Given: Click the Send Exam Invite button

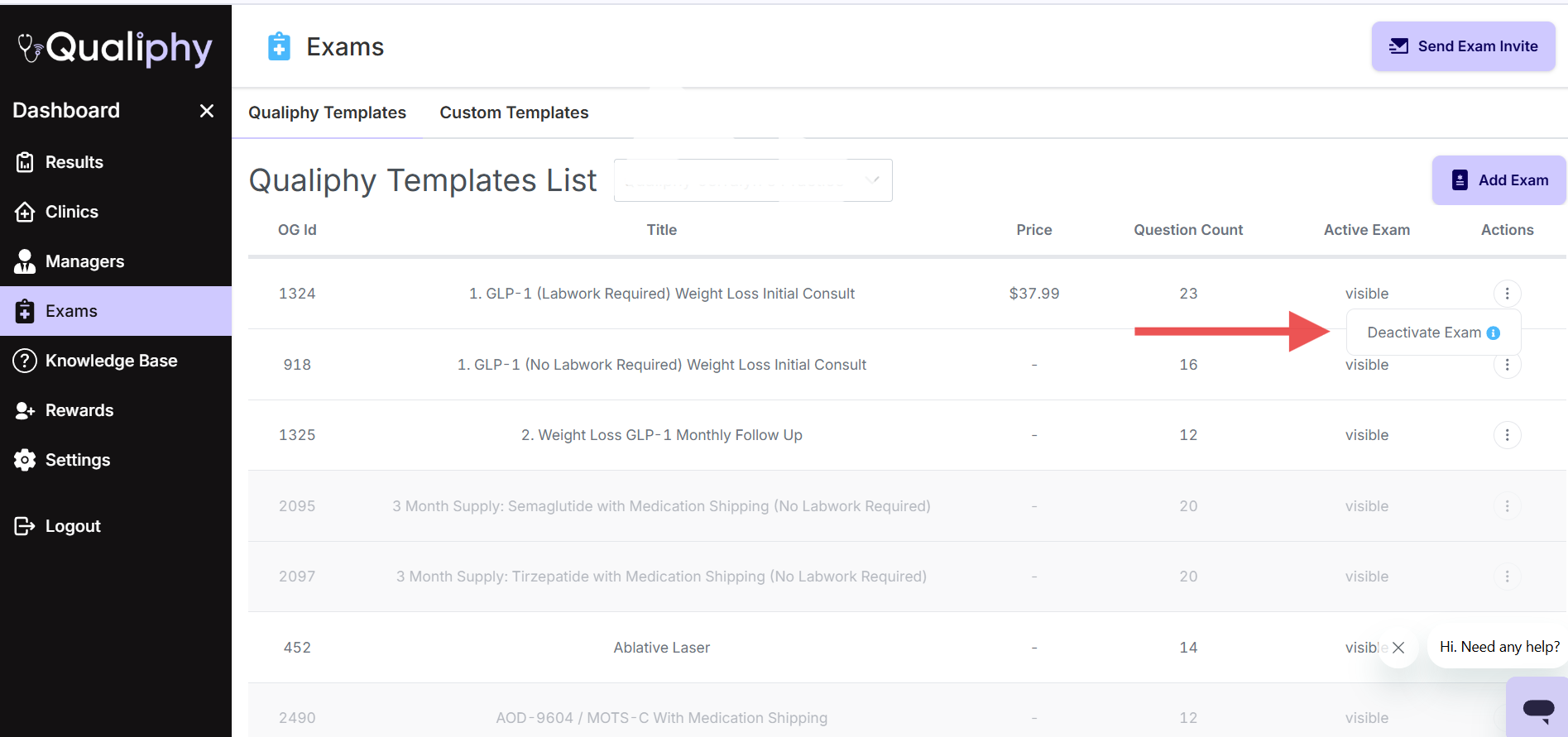Looking at the screenshot, I should [1463, 46].
